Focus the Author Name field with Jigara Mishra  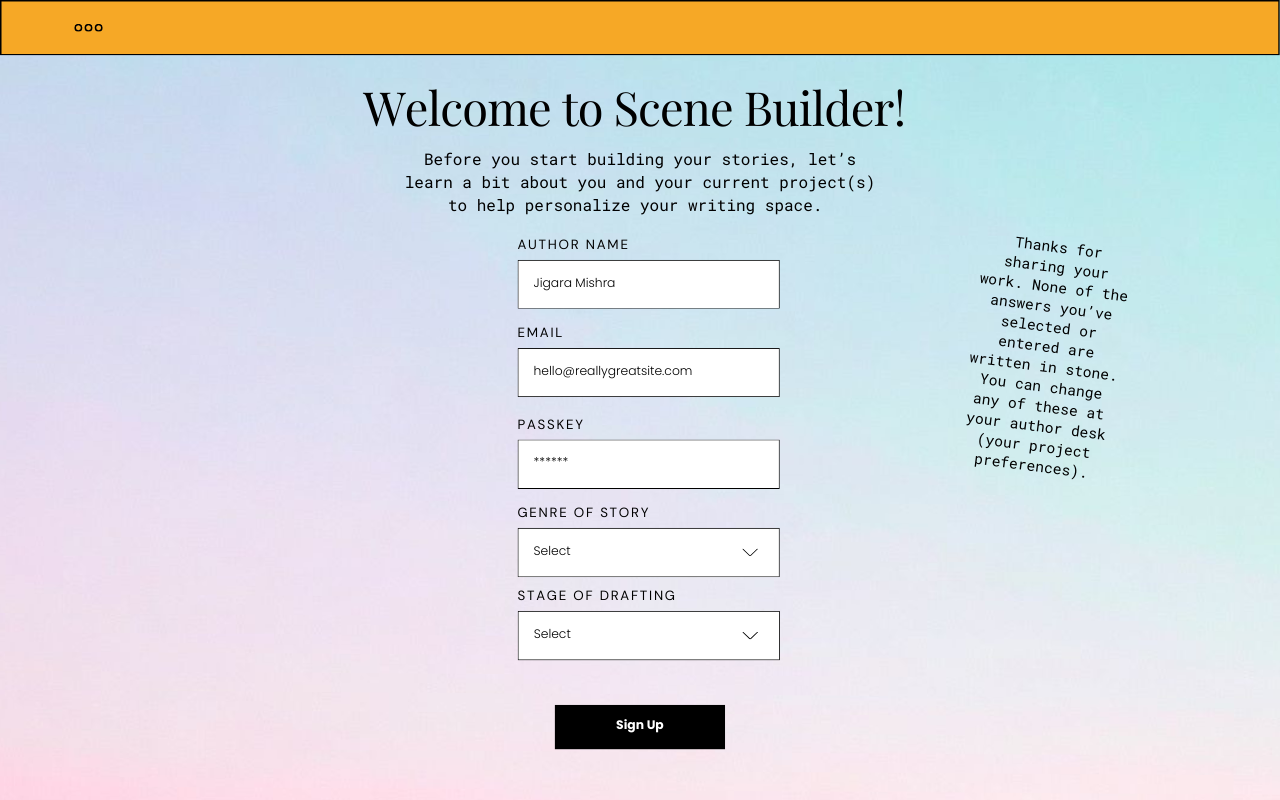[648, 284]
